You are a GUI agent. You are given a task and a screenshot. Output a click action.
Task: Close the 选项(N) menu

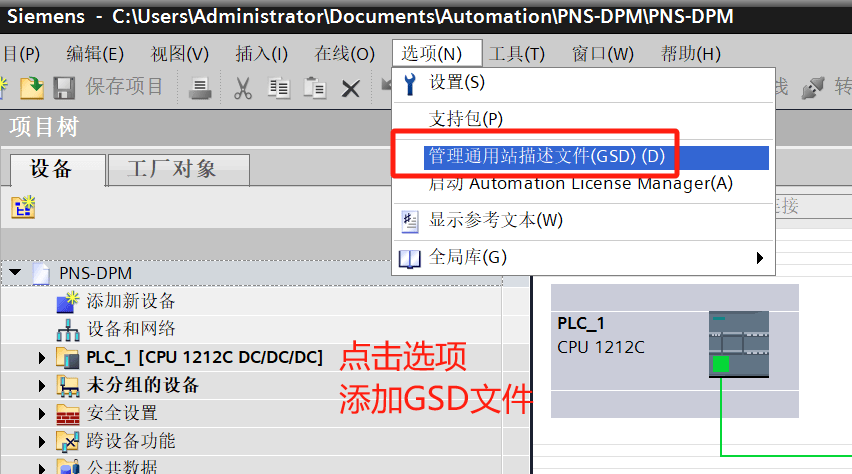437,53
